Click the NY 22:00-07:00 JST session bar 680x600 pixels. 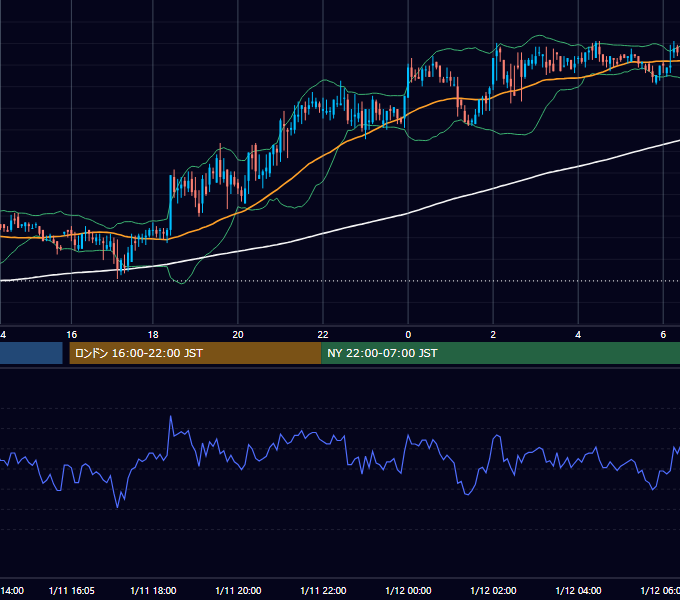(x=500, y=353)
